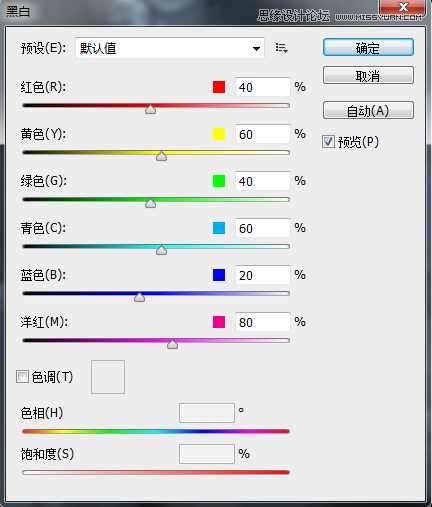The width and height of the screenshot is (432, 507).
Task: Click the blue swatch next to 蓝色(B)
Action: tap(219, 275)
